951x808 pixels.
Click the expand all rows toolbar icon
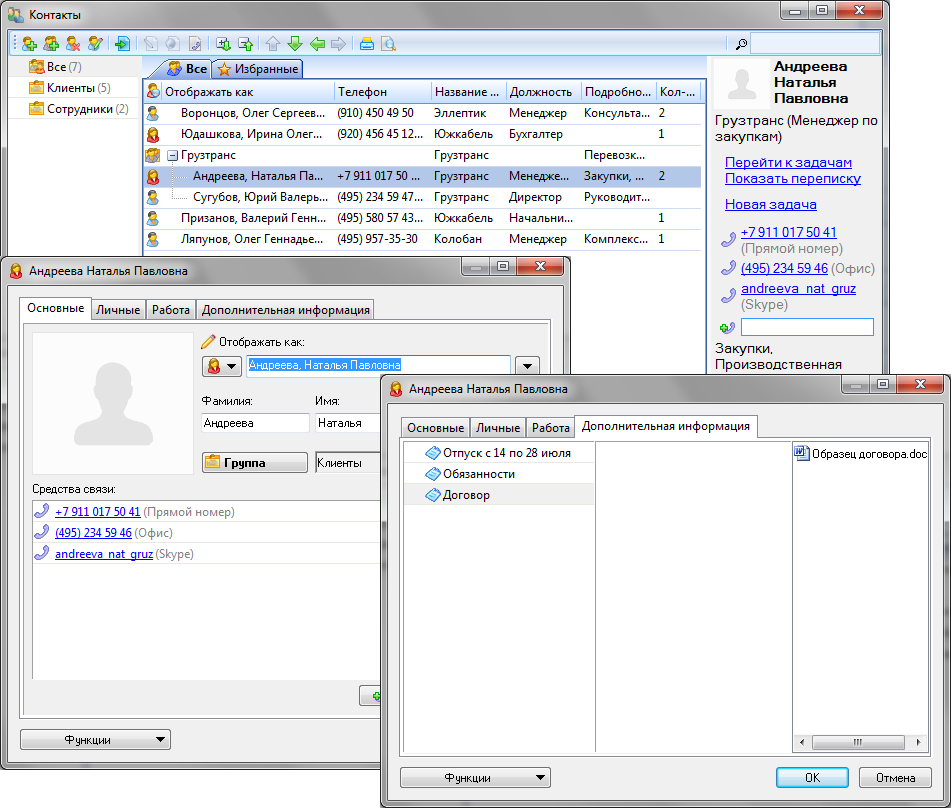coord(223,44)
